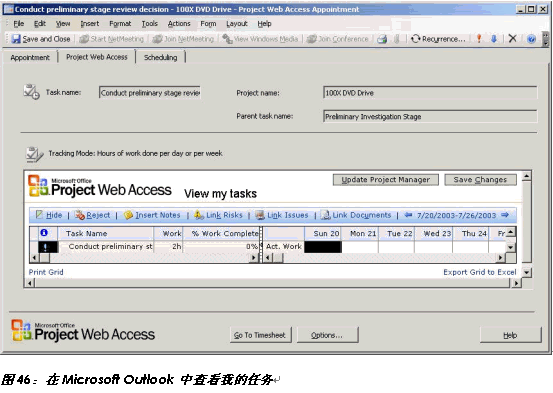Screen dimensions: 553x393
Task: Click the Tracking Mode checklist icon
Action: 35,155
